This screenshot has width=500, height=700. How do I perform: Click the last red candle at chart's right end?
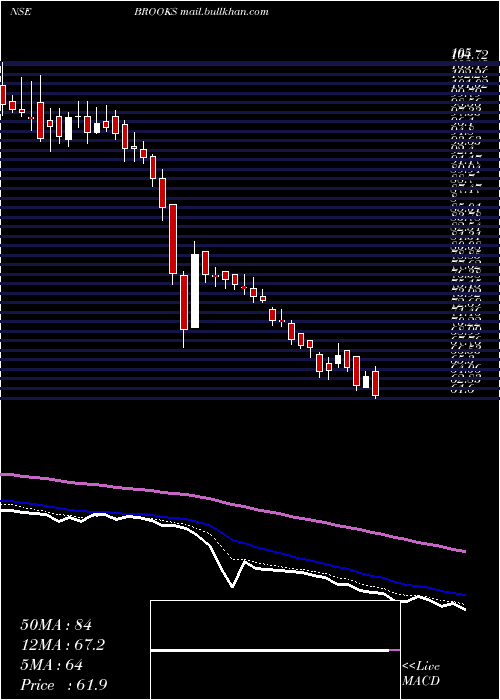[375, 383]
